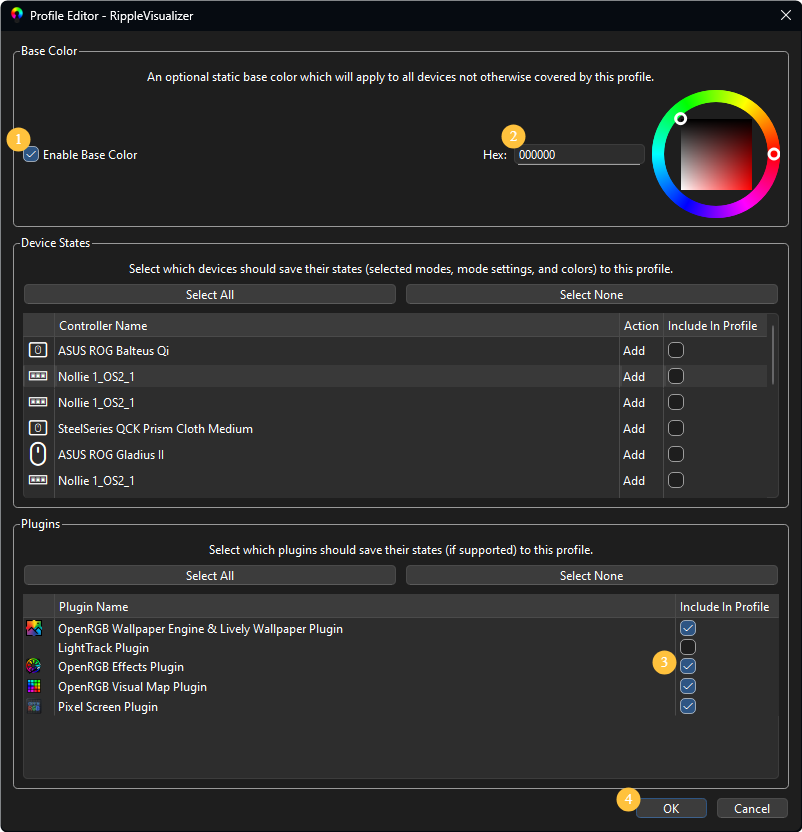802x832 pixels.
Task: Click the Wallpaper Engine plugin icon
Action: [34, 628]
